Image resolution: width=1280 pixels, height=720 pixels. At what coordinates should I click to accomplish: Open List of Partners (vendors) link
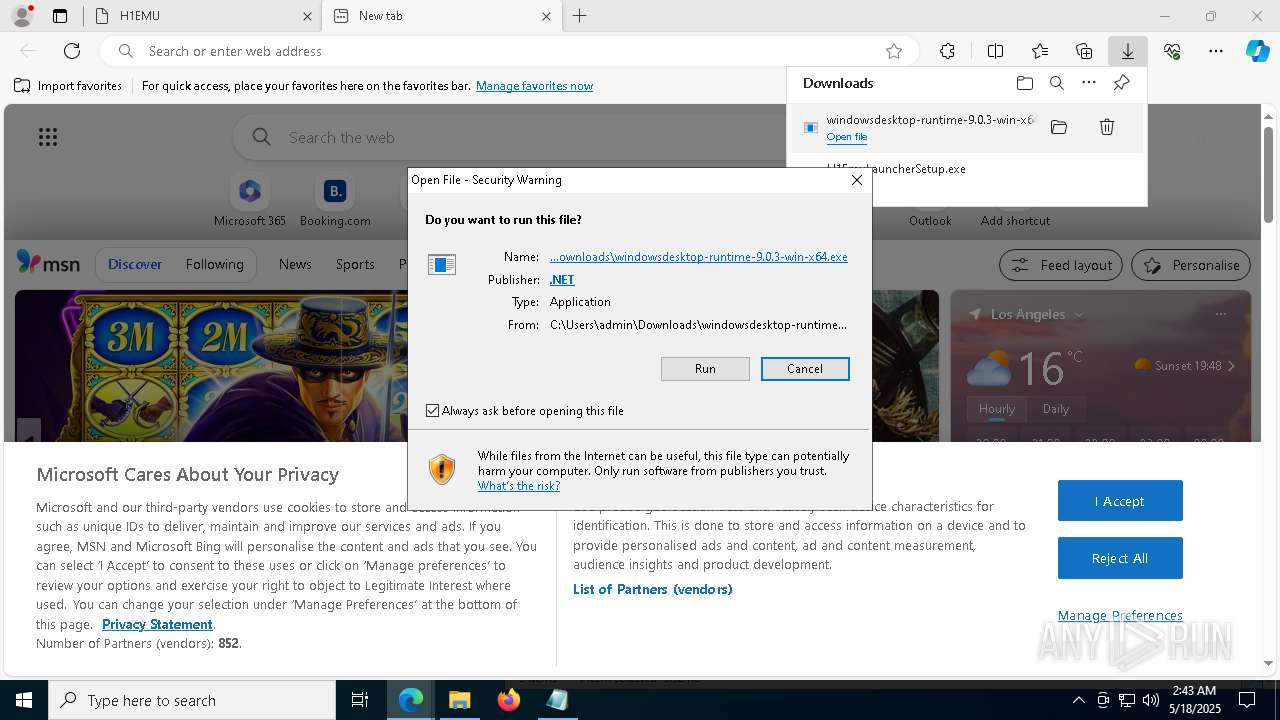653,589
